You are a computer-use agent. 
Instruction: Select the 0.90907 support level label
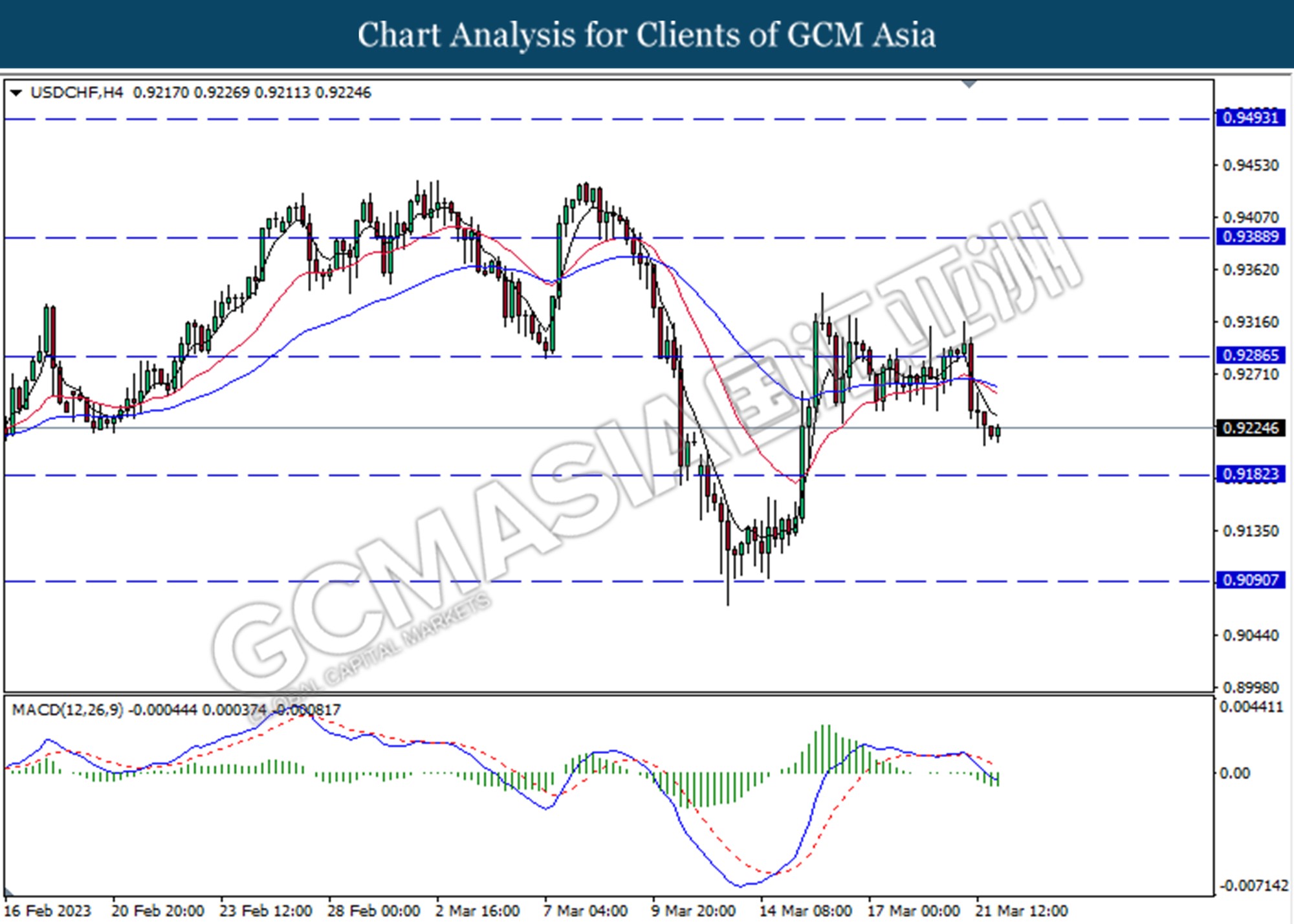[x=1250, y=580]
